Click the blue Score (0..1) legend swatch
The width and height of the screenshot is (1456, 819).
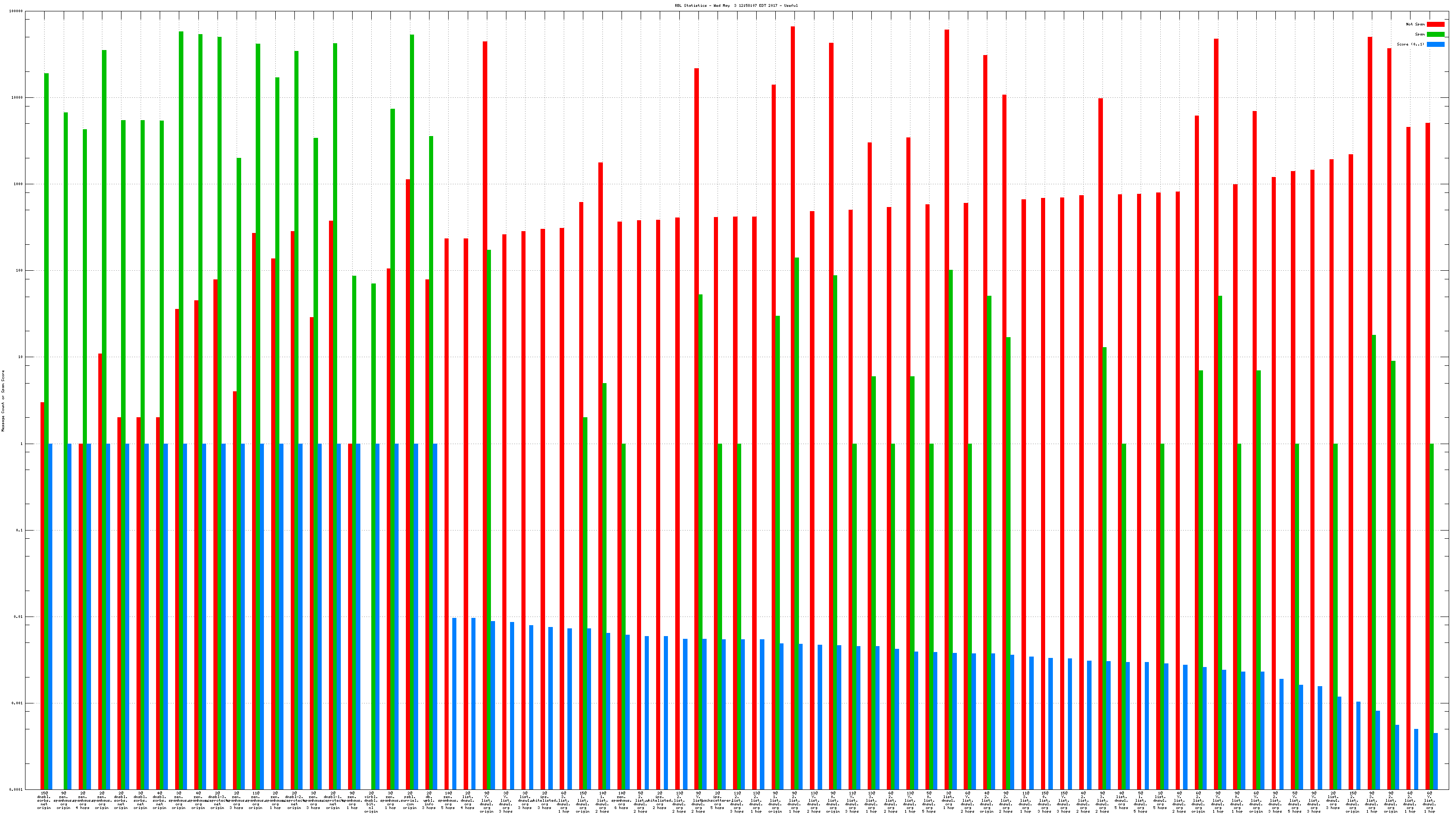point(1435,44)
